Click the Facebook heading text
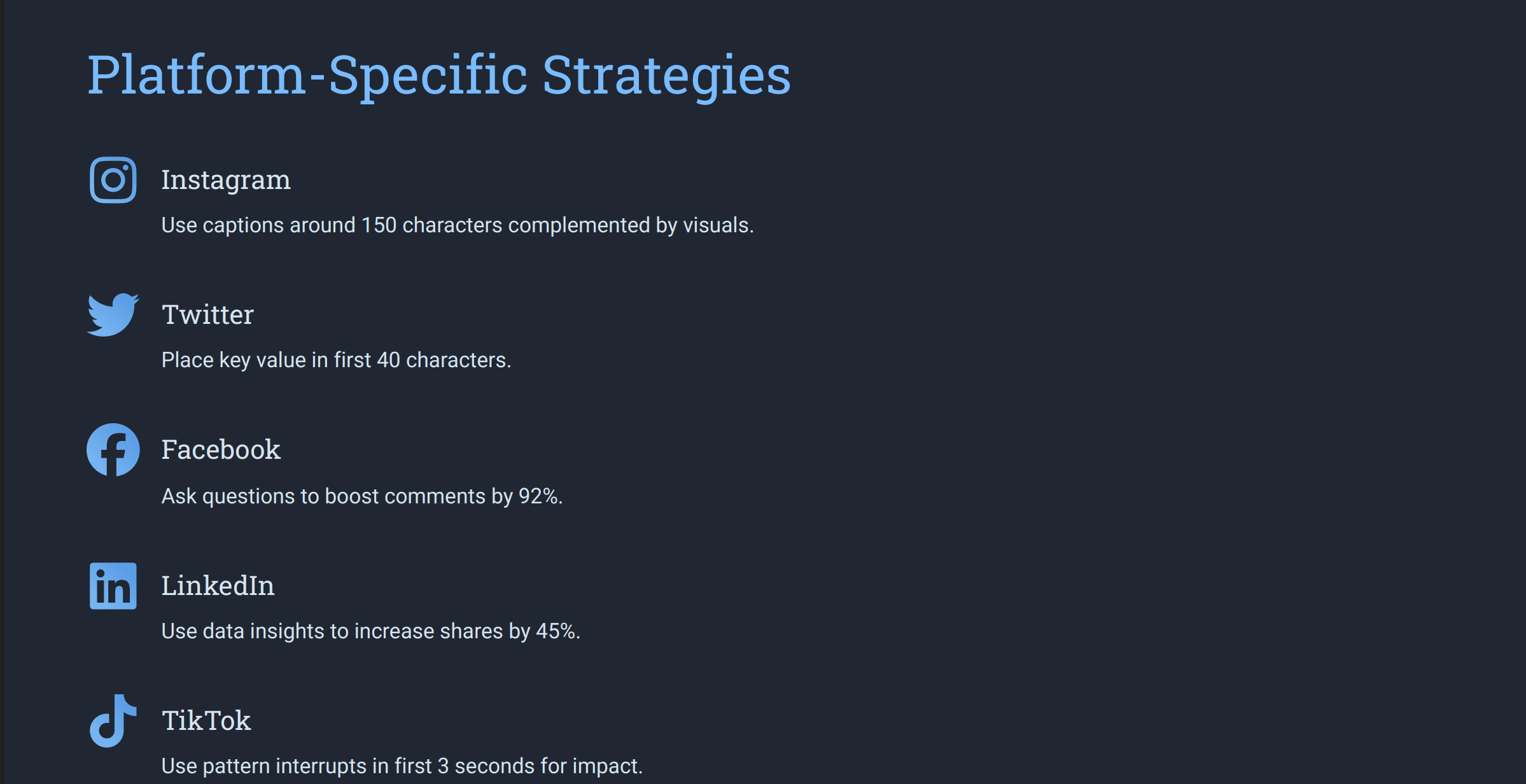This screenshot has width=1526, height=784. tap(221, 450)
